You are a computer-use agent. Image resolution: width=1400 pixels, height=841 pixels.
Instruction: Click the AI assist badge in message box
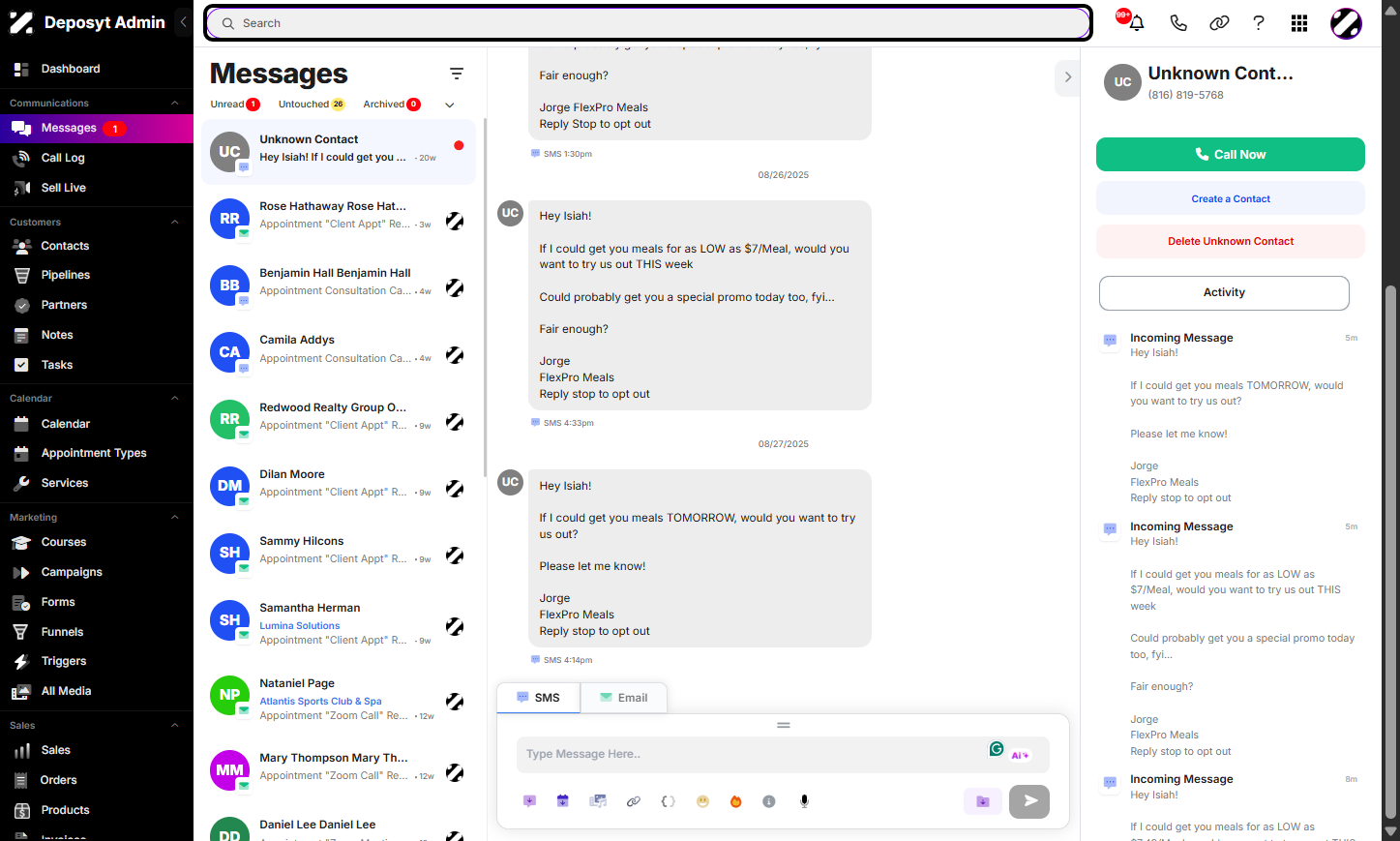pos(1021,755)
